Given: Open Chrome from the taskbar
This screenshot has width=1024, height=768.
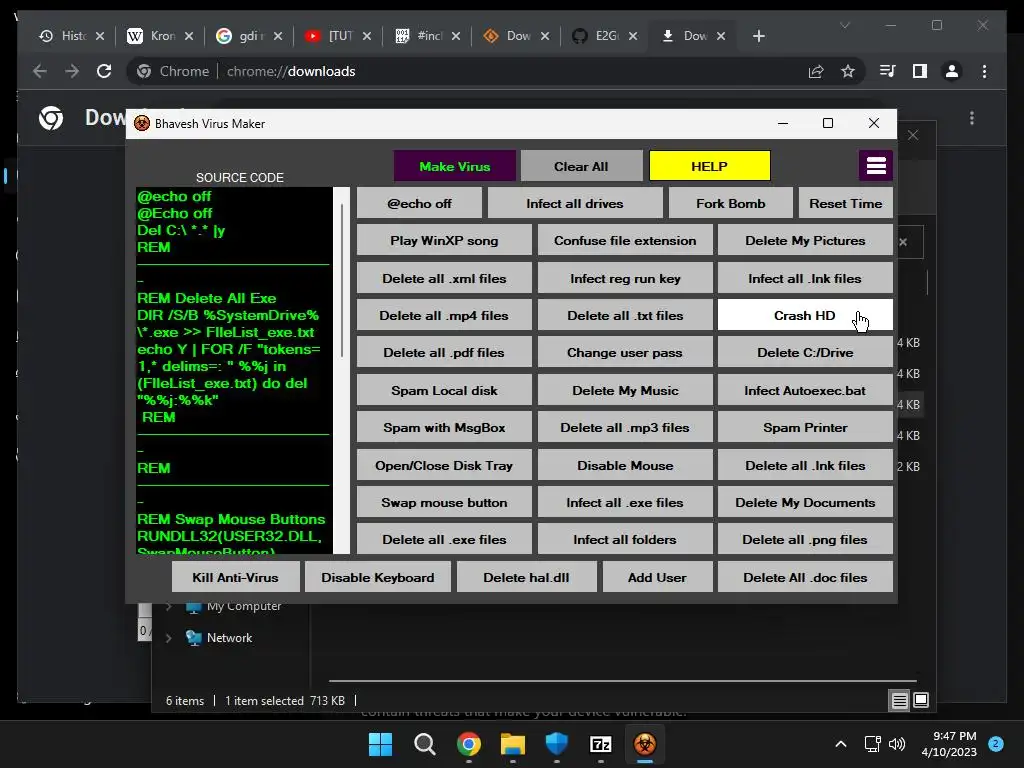Looking at the screenshot, I should (x=468, y=744).
